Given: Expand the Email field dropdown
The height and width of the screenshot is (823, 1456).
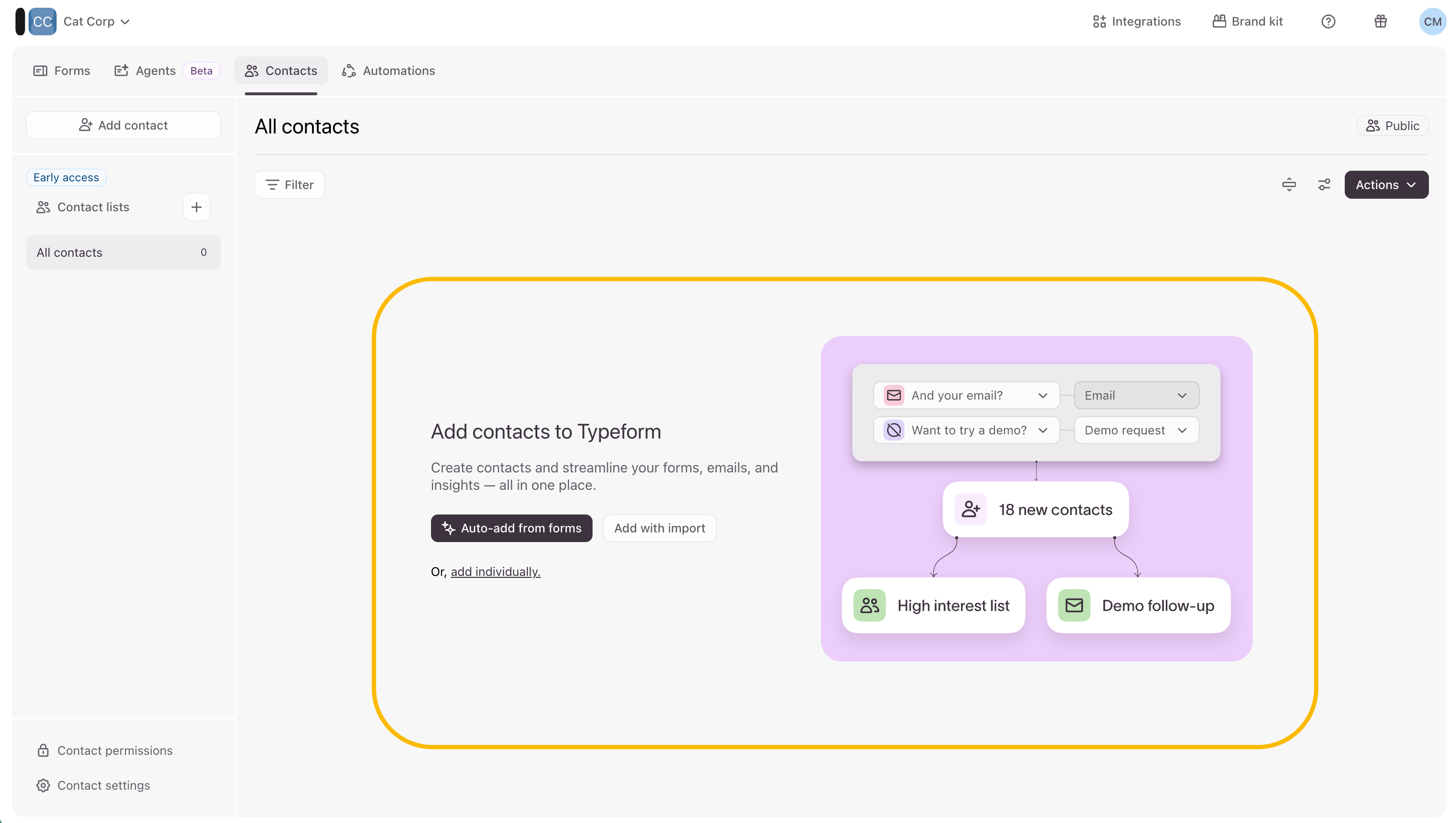Looking at the screenshot, I should click(x=1136, y=395).
